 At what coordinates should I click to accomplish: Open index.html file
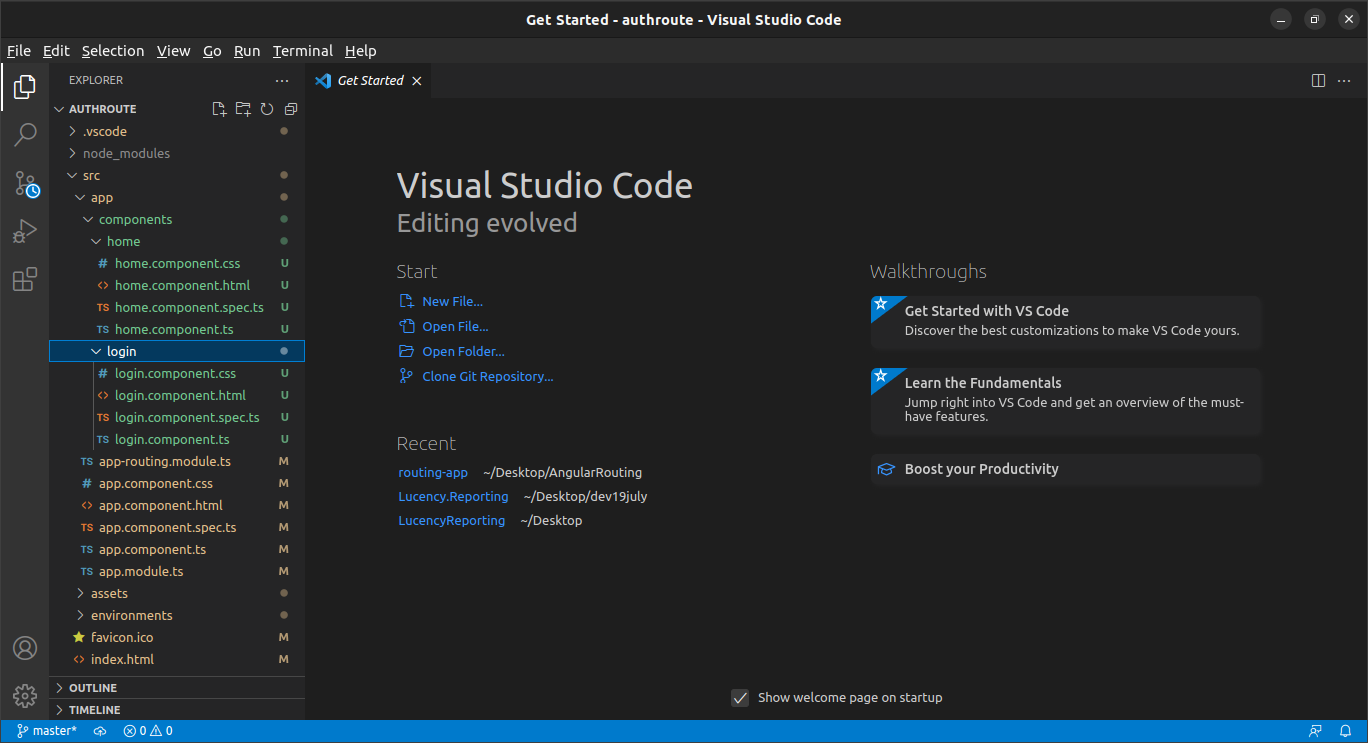(x=177, y=659)
